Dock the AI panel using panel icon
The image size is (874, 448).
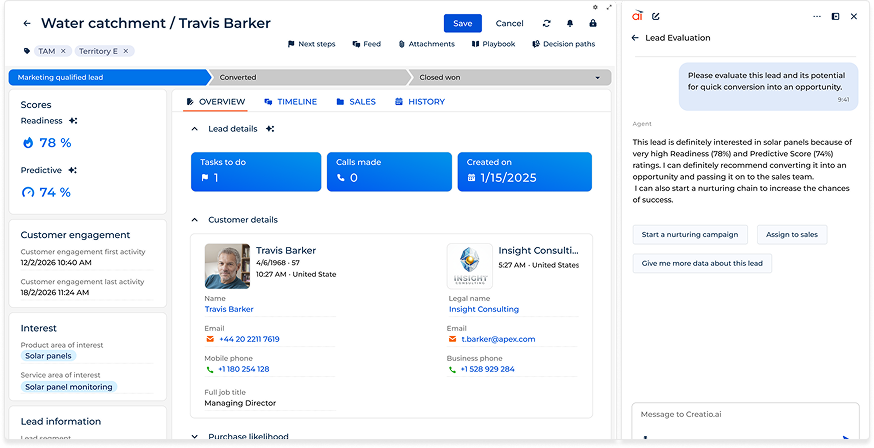click(x=835, y=16)
